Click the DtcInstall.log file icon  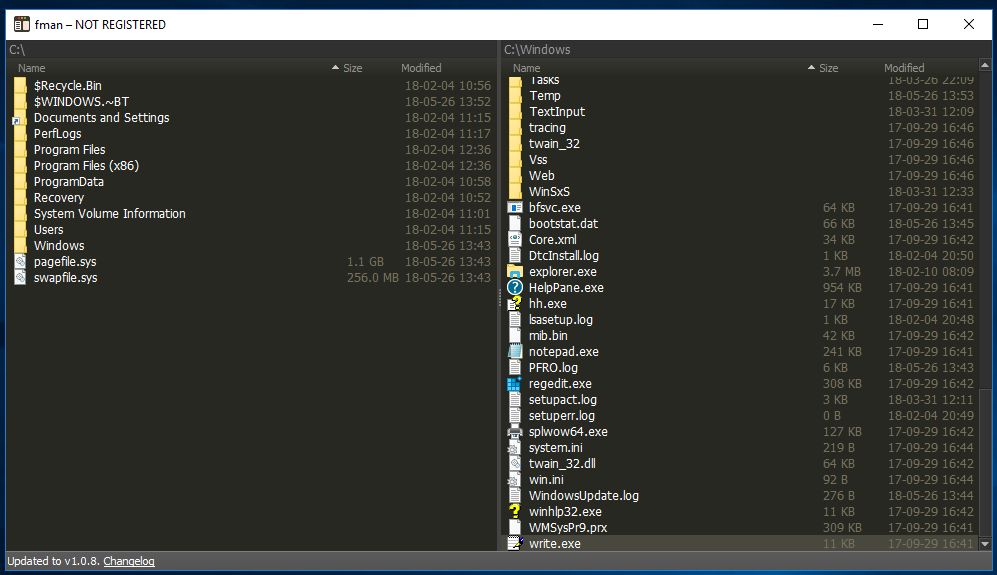tap(515, 256)
